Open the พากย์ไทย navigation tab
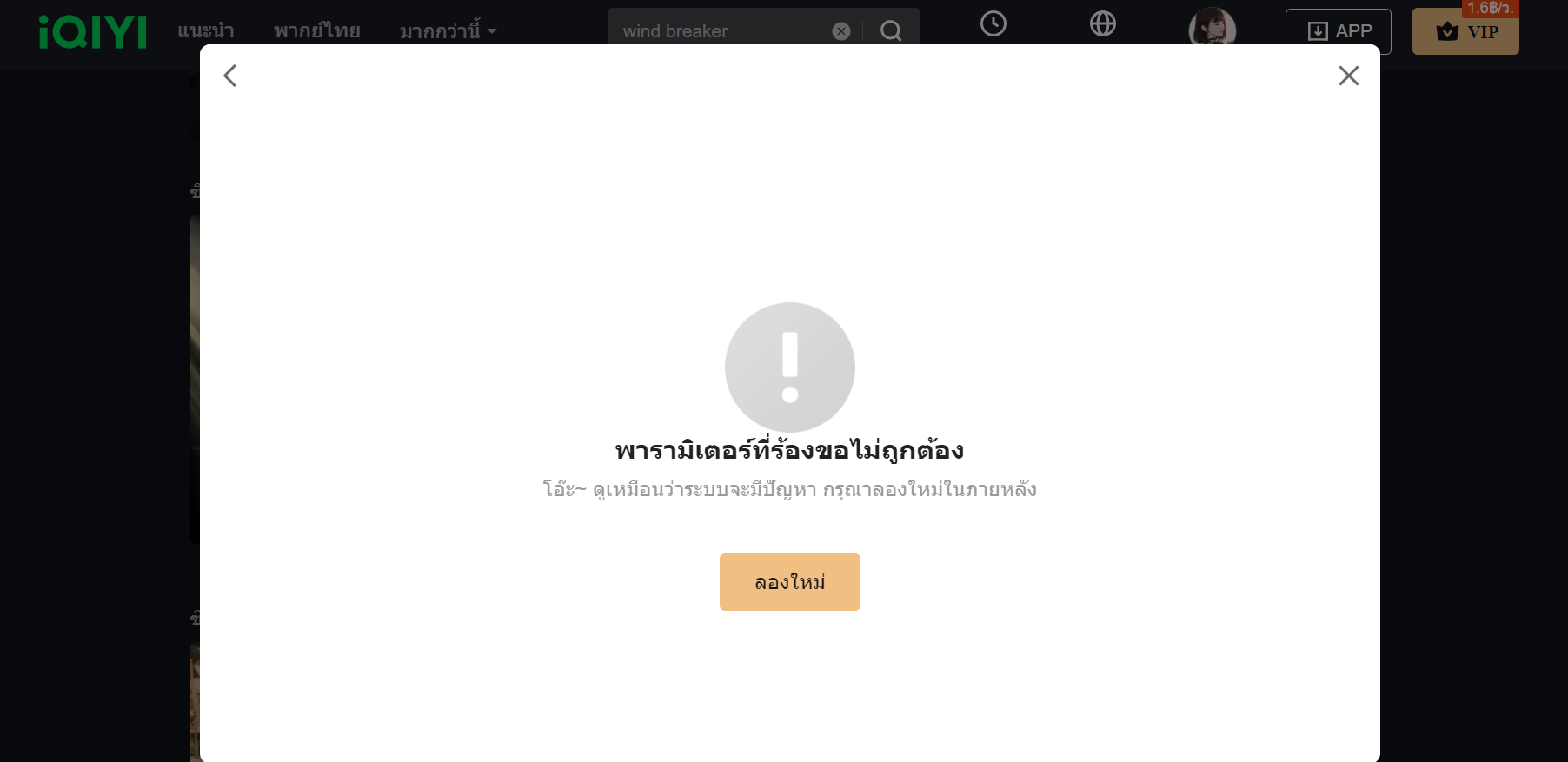Screen dimensions: 1568x762 (x=317, y=31)
